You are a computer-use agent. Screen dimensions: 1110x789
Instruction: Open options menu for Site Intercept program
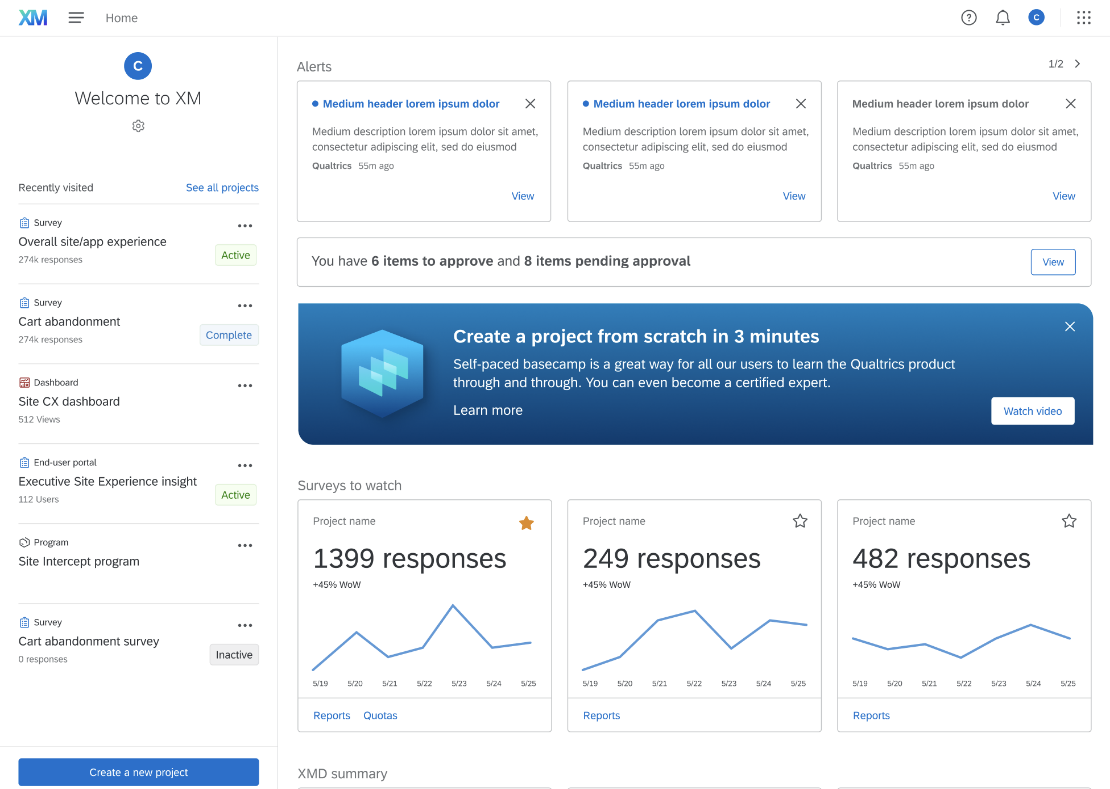point(245,546)
